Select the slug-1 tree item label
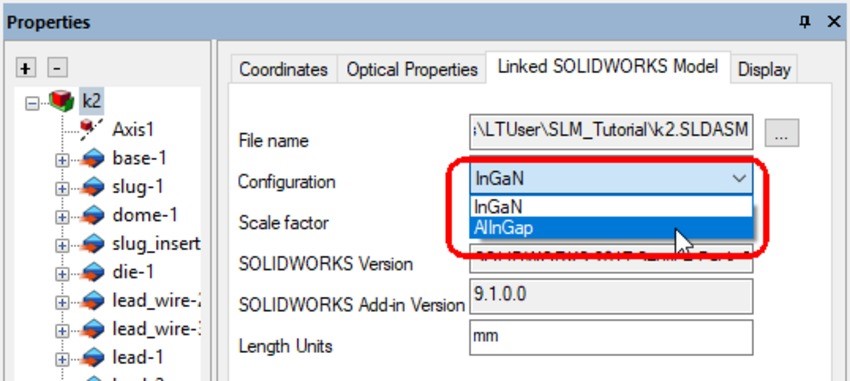 (138, 187)
